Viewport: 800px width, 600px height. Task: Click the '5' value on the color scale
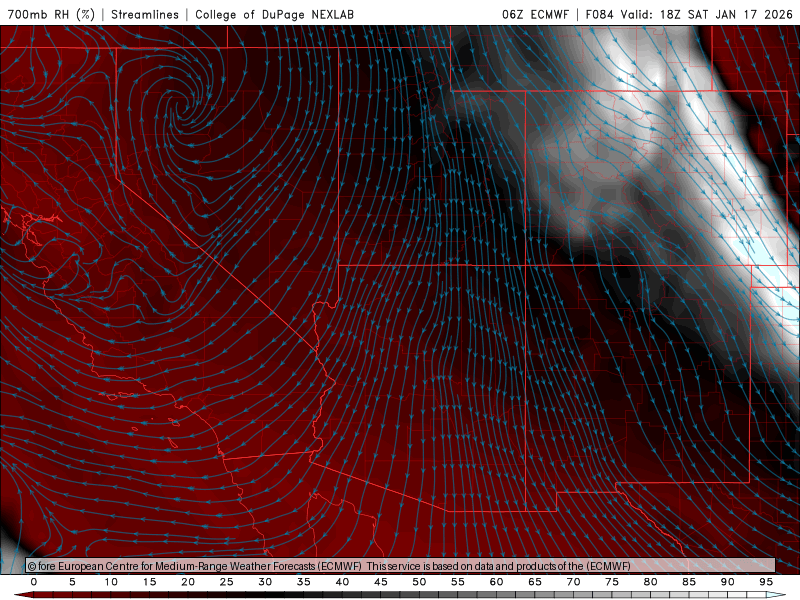[72, 582]
